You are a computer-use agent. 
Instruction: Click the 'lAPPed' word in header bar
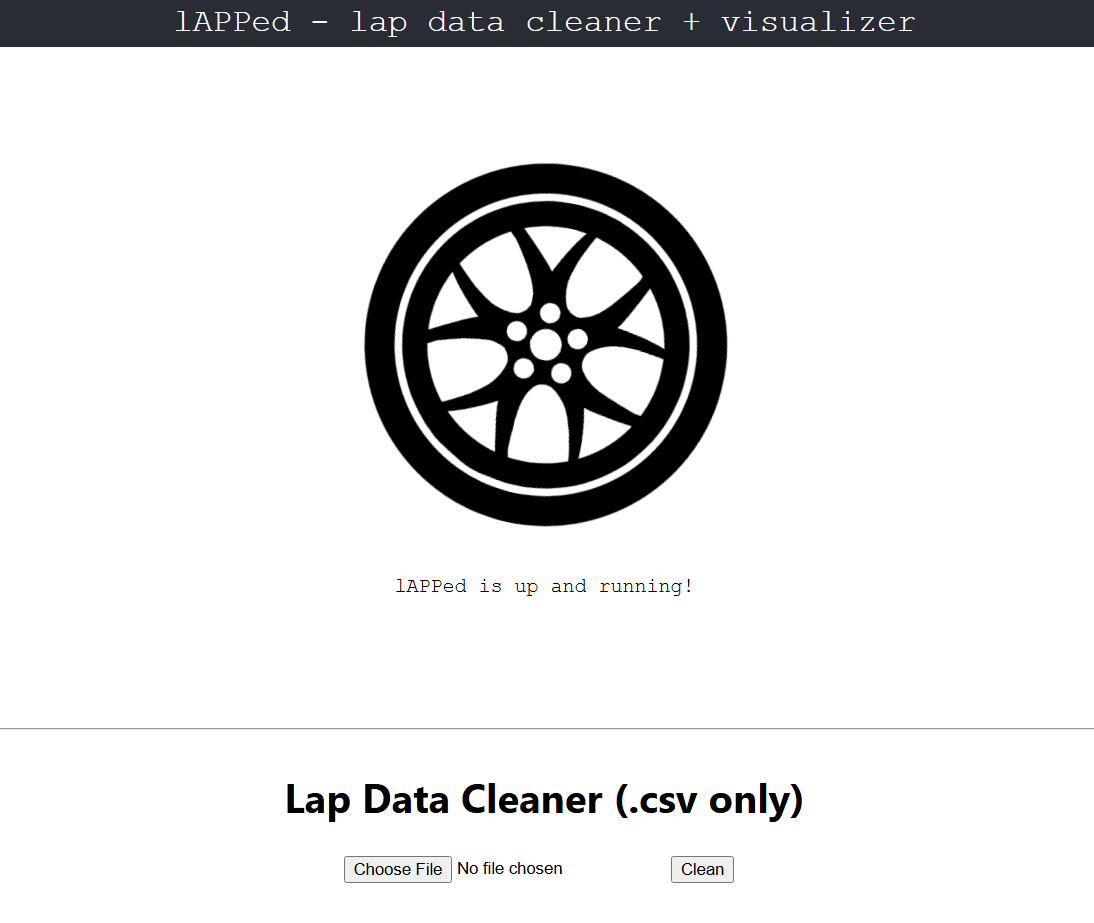(232, 22)
